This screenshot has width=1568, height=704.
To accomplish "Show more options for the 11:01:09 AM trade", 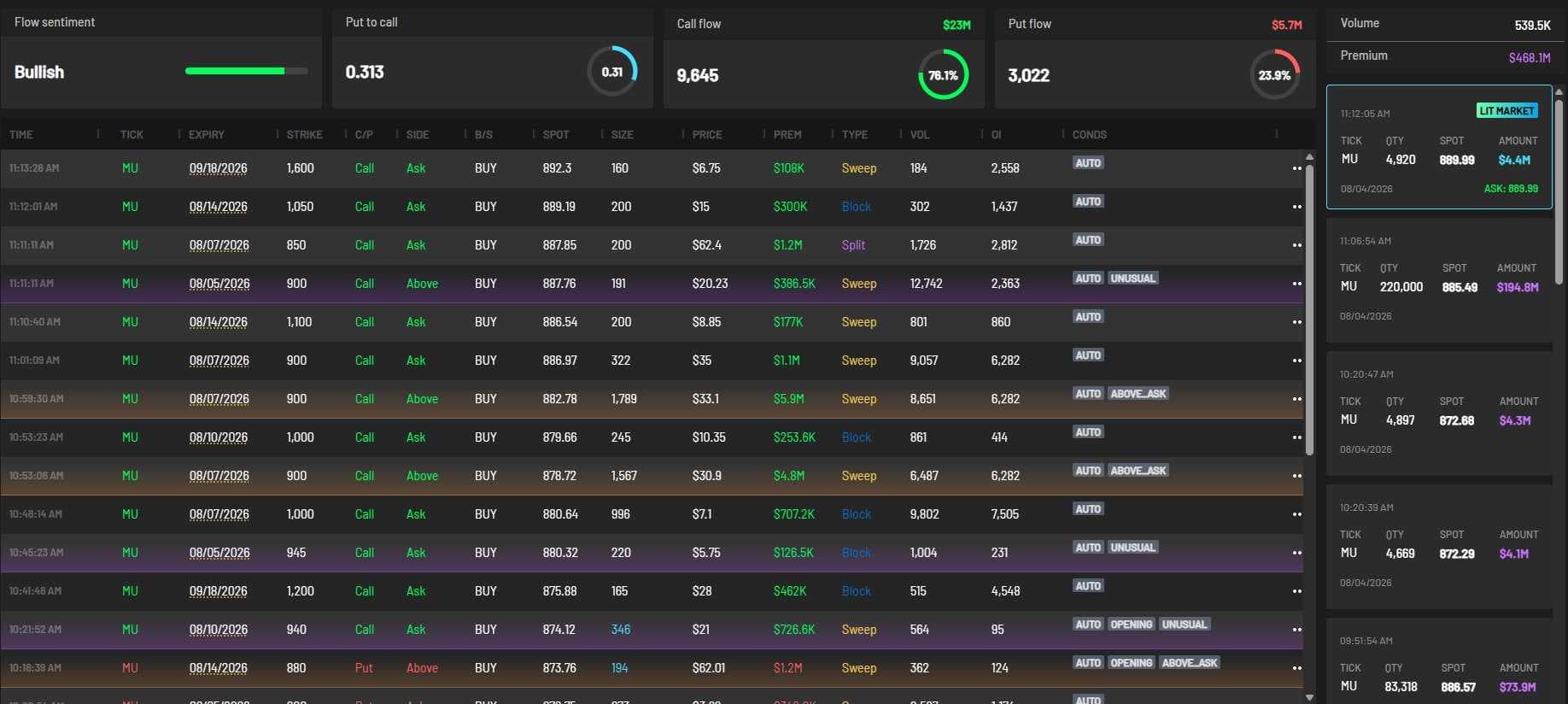I will coord(1296,361).
